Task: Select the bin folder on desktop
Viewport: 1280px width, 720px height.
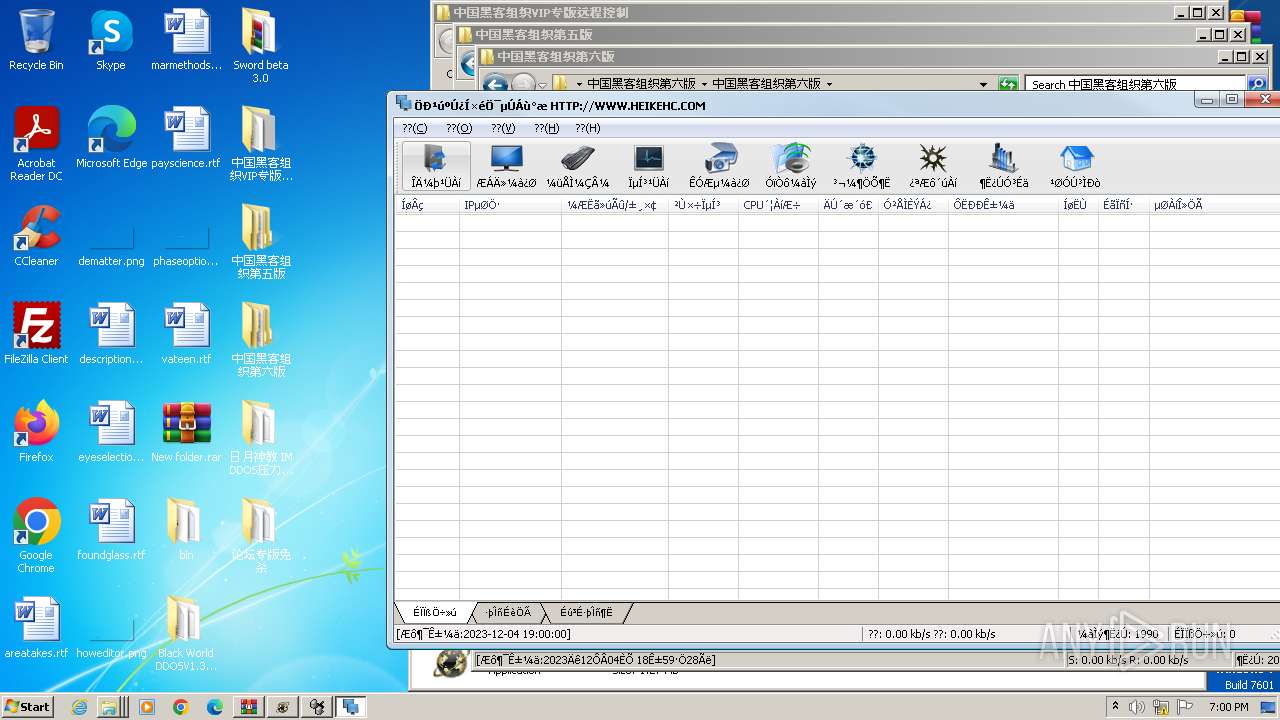Action: tap(186, 531)
